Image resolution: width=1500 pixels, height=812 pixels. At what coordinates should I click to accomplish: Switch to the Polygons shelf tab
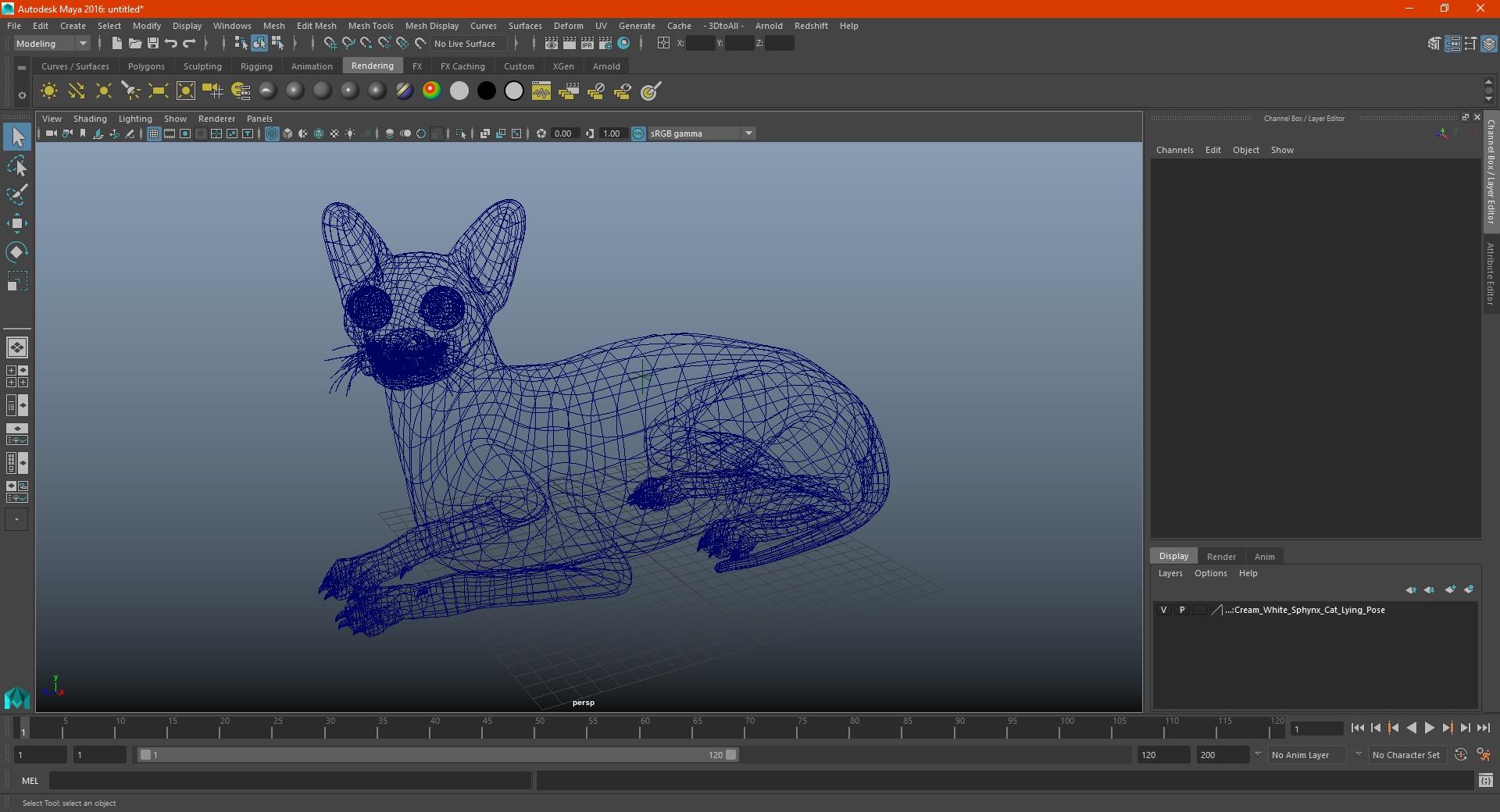pyautogui.click(x=146, y=66)
